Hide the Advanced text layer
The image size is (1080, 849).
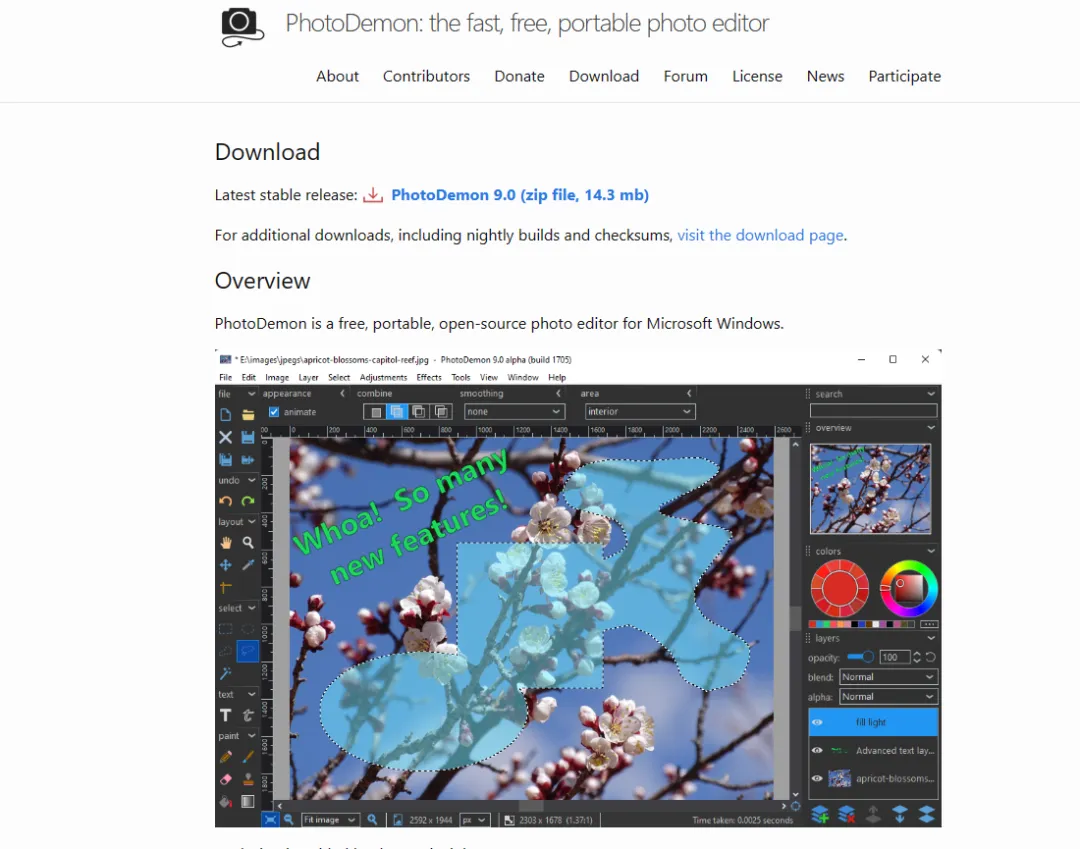817,751
